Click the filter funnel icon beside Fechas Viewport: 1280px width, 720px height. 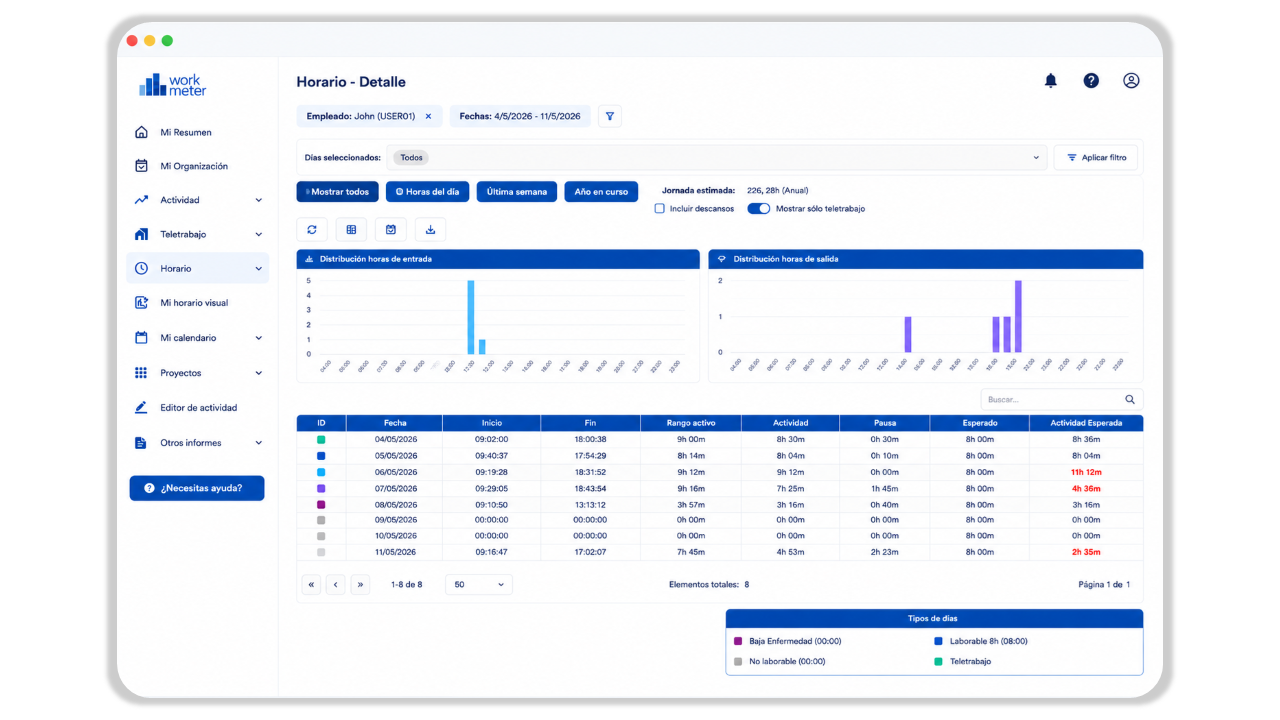(610, 116)
